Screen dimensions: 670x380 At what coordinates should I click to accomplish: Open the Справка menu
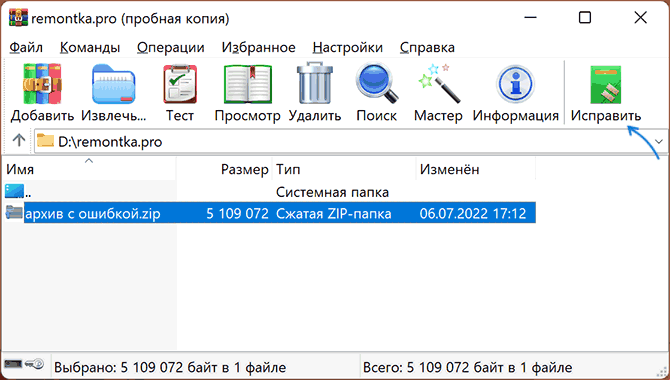[x=427, y=47]
